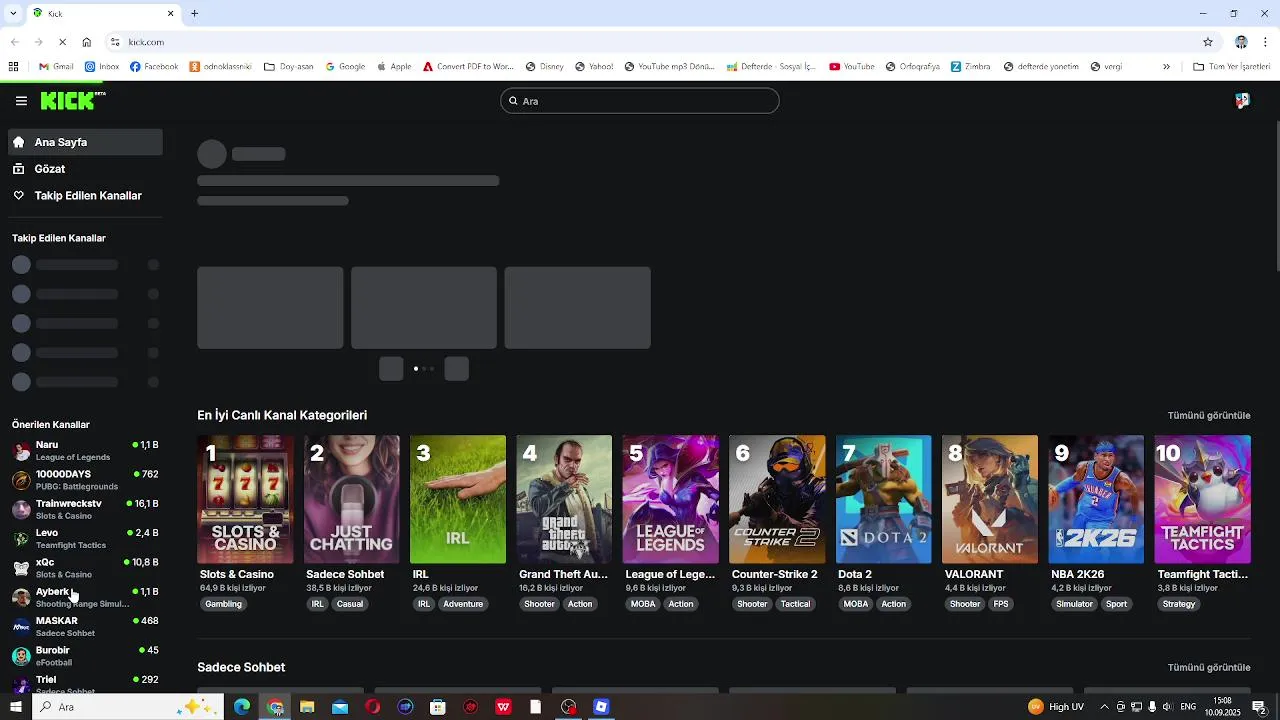Open Gözat in the sidebar

click(85, 169)
